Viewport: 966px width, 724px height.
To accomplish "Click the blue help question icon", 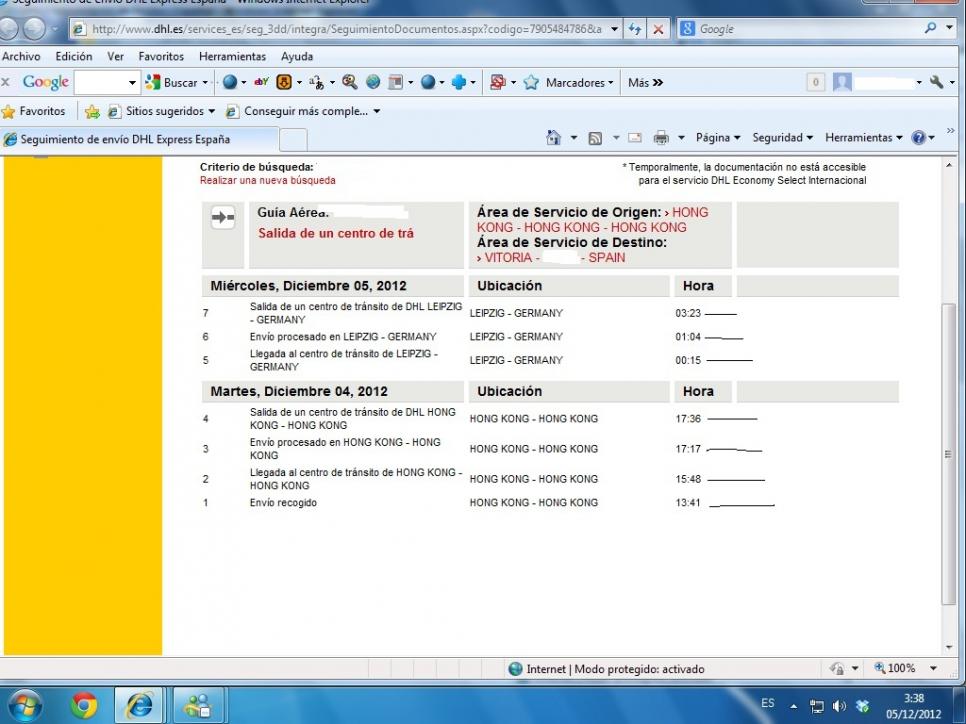I will (918, 138).
